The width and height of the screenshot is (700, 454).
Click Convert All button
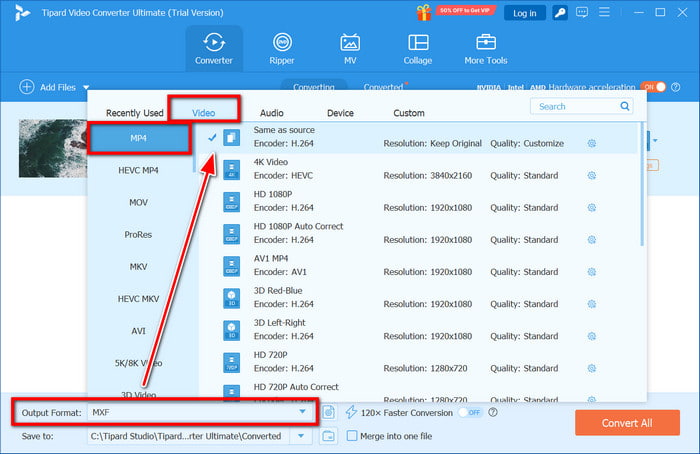(627, 423)
